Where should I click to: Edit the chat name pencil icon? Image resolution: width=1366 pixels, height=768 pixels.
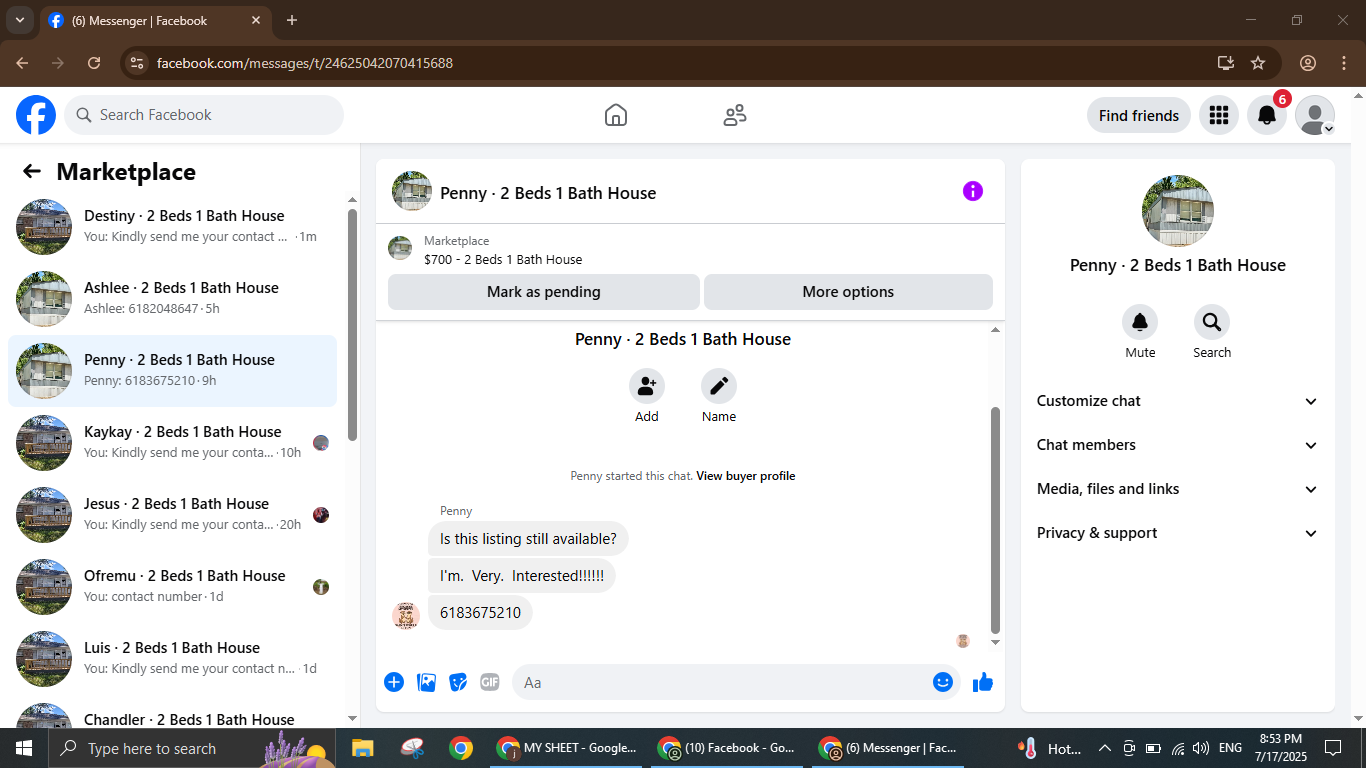pos(719,386)
